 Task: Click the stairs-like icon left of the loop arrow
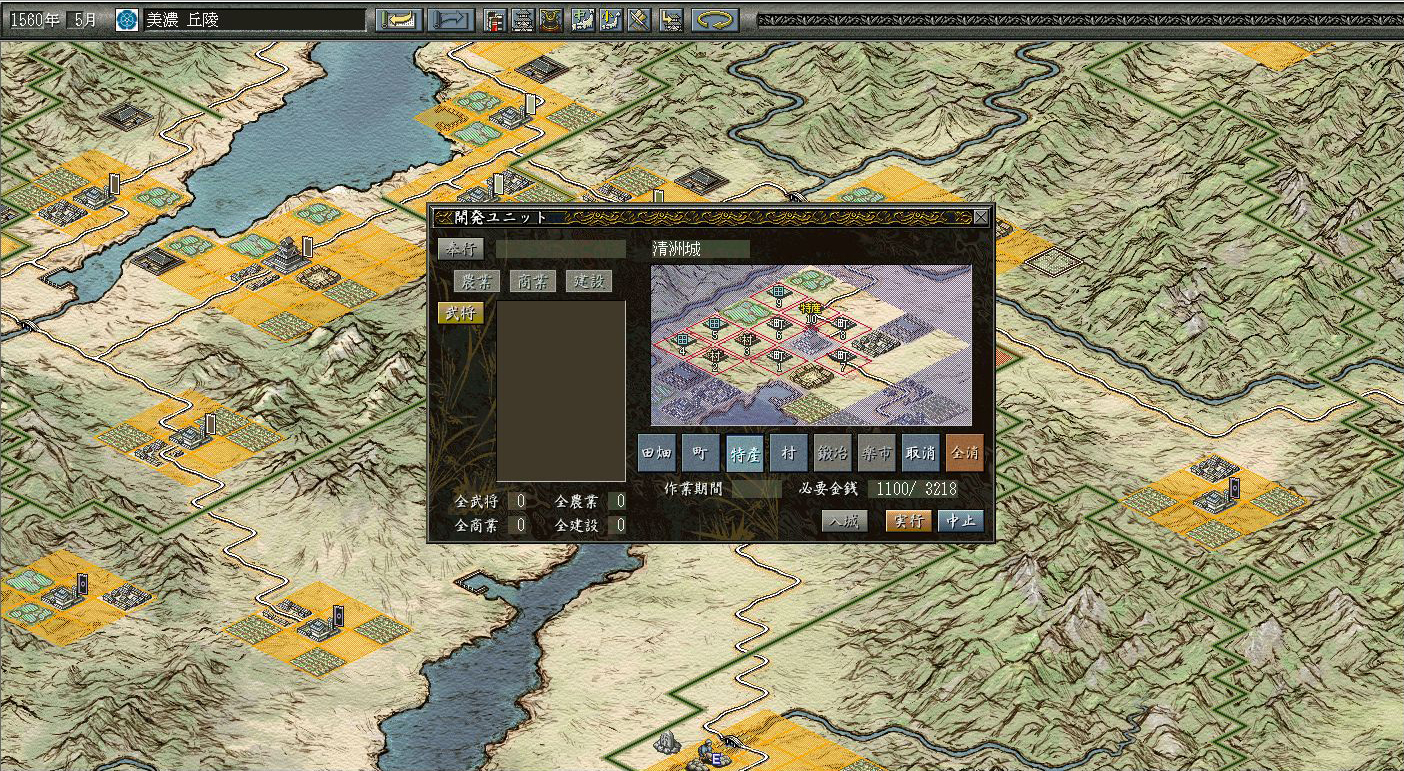tap(671, 20)
